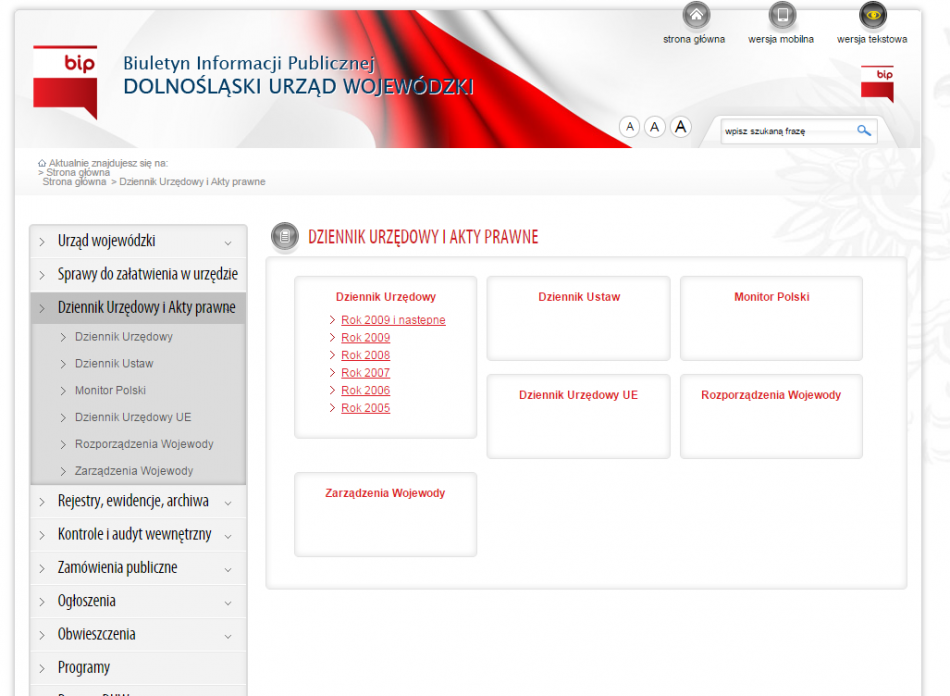Switch to wersja mobilna phone icon
This screenshot has height=696, width=950.
pos(782,15)
